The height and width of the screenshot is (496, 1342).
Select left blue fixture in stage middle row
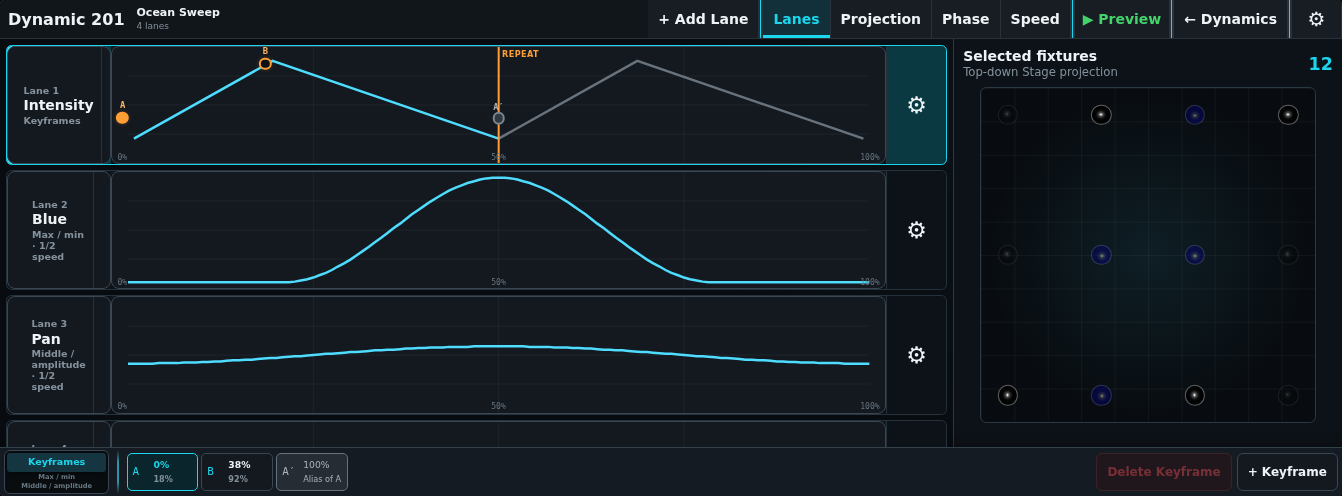pos(1101,255)
